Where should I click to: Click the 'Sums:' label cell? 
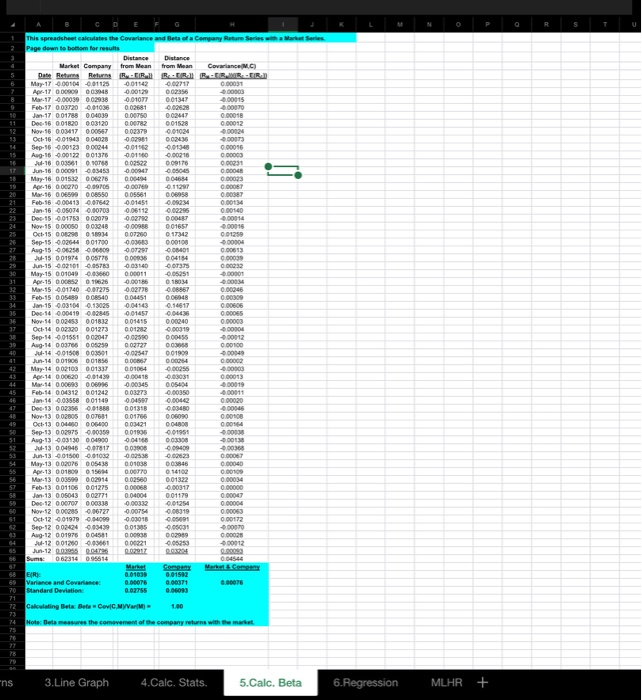tap(35, 558)
